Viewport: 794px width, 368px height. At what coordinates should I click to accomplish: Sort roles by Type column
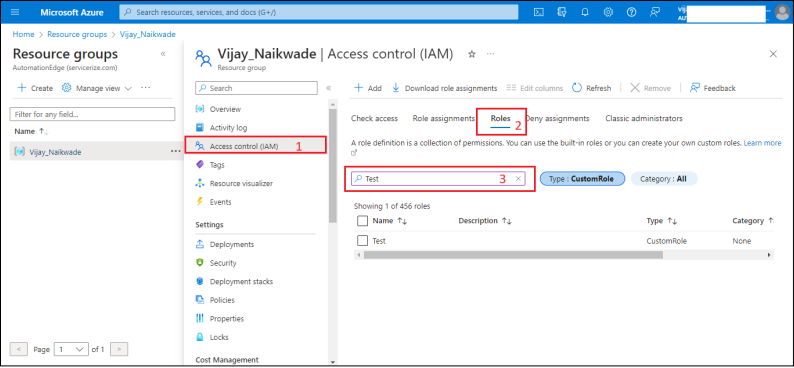tap(662, 221)
